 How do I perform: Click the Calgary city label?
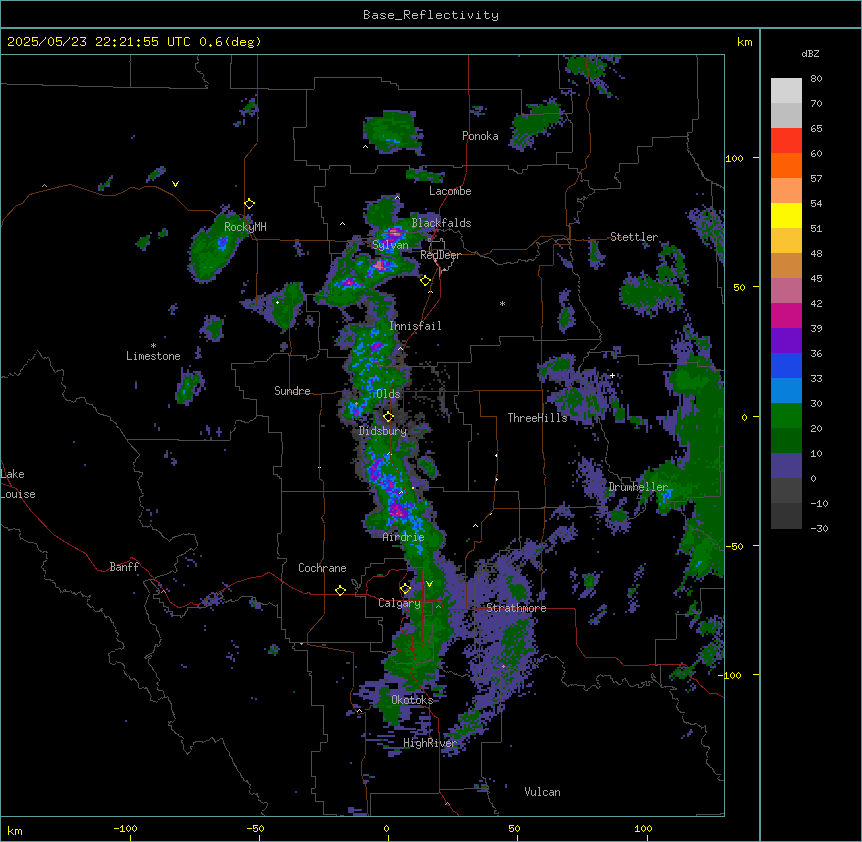[x=399, y=603]
